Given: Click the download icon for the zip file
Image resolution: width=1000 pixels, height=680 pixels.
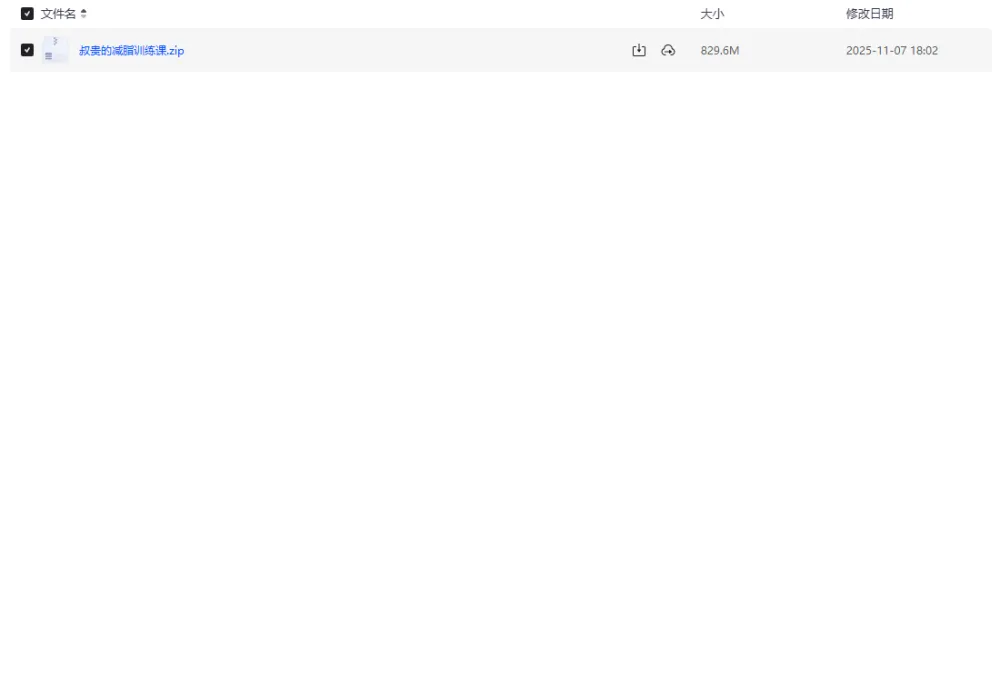Looking at the screenshot, I should coord(639,50).
